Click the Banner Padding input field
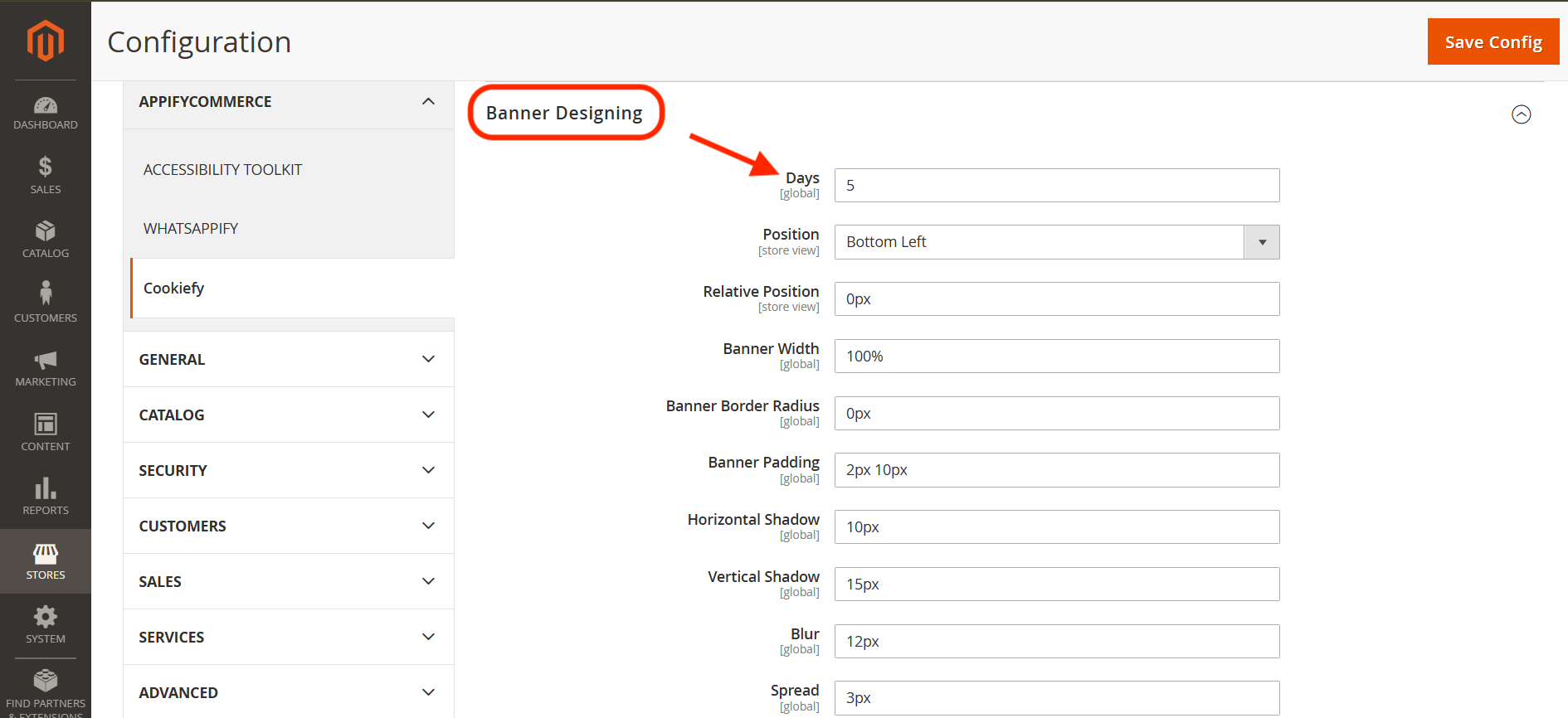The height and width of the screenshot is (718, 1568). (x=1057, y=470)
